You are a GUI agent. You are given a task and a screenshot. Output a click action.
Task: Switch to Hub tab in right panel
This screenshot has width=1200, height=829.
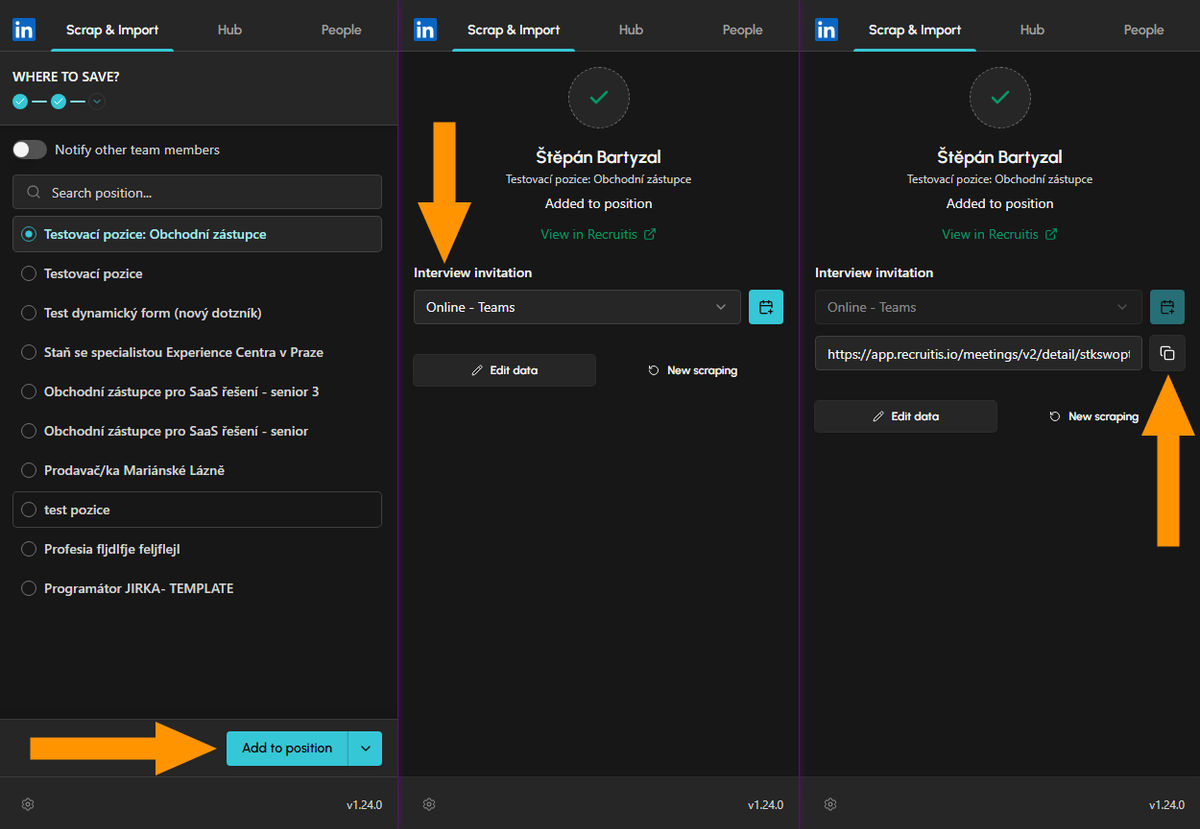click(x=1032, y=30)
